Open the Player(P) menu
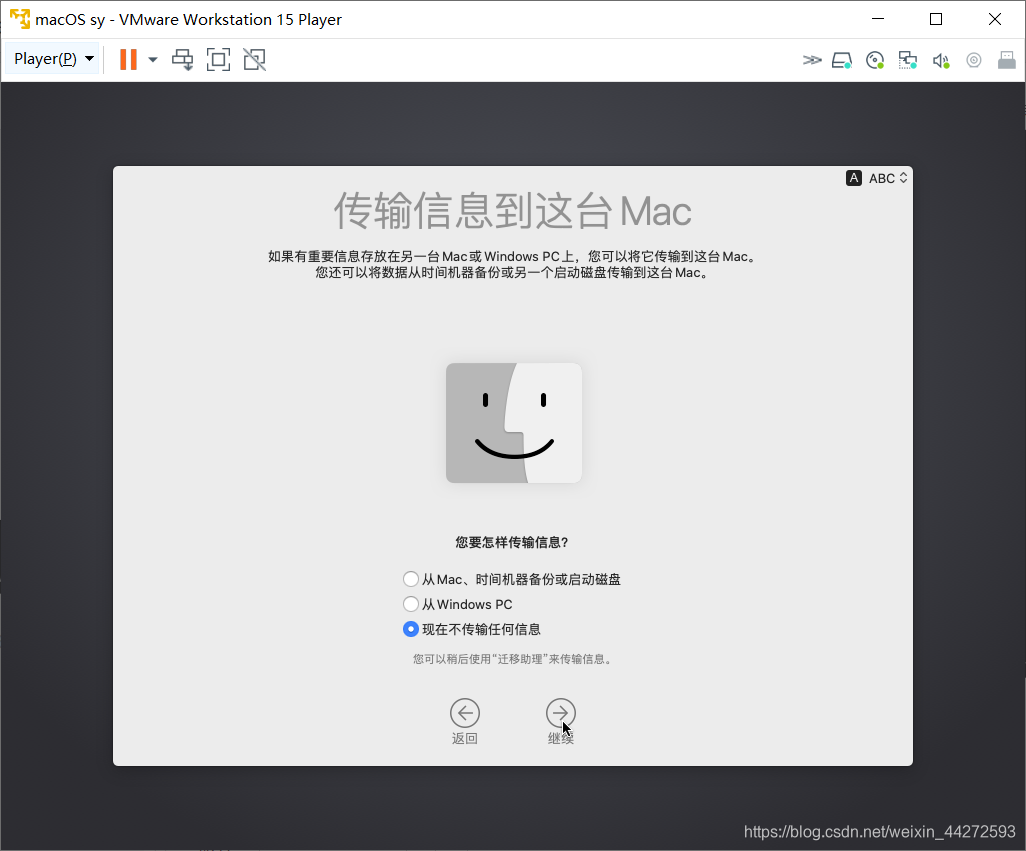Screen dimensions: 1026x851 tap(54, 59)
